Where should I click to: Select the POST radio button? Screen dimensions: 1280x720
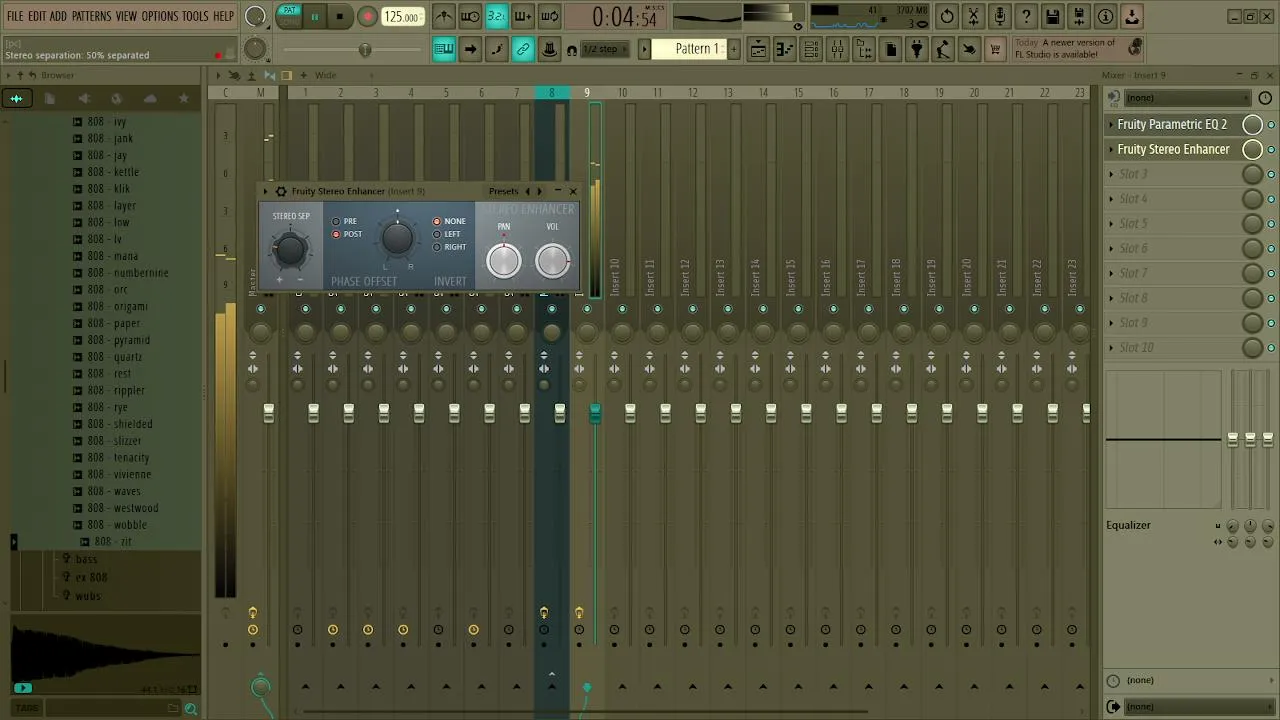tap(336, 234)
